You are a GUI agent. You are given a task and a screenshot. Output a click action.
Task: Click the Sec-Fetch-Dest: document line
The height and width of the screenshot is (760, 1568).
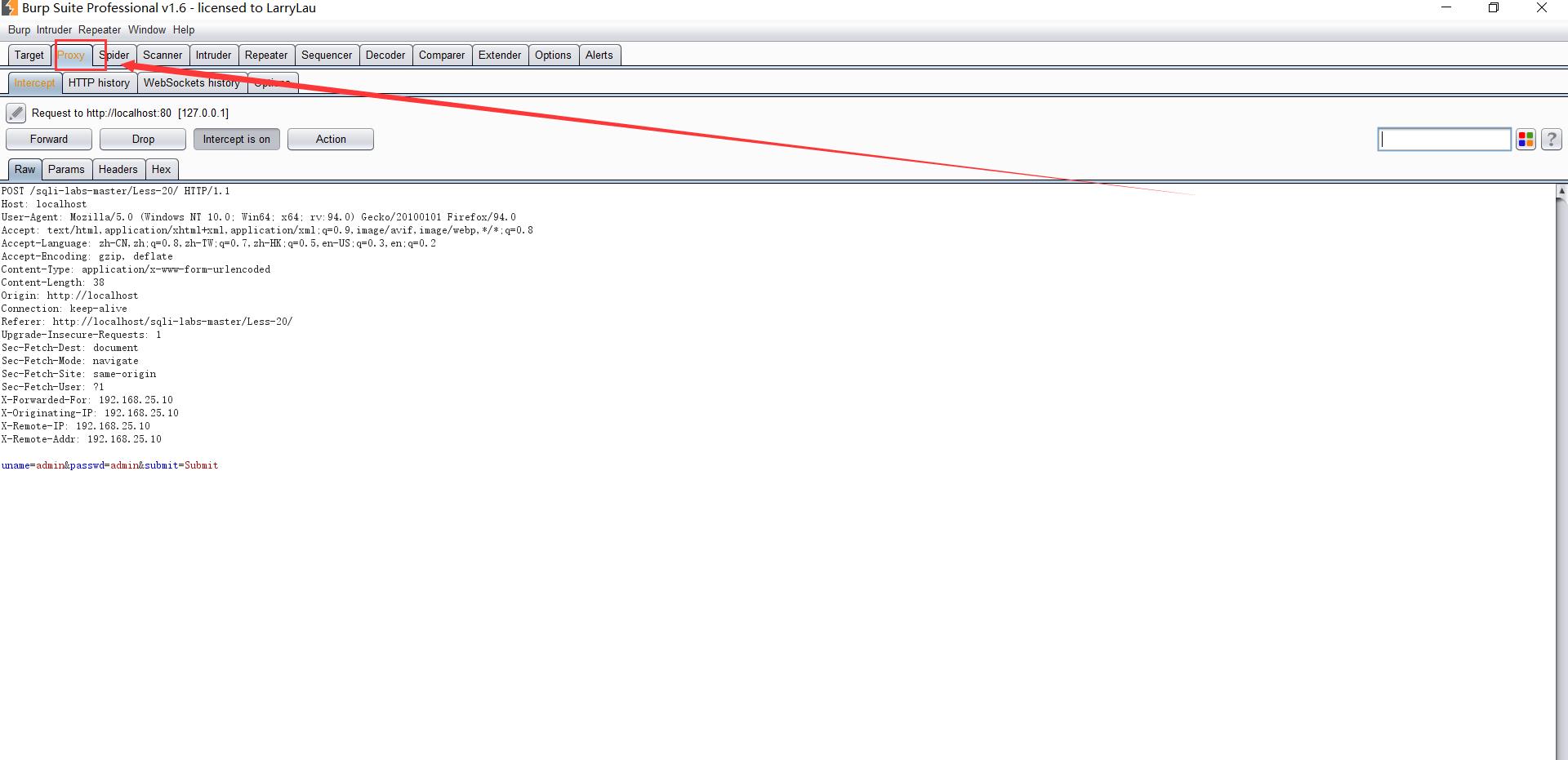tap(70, 348)
